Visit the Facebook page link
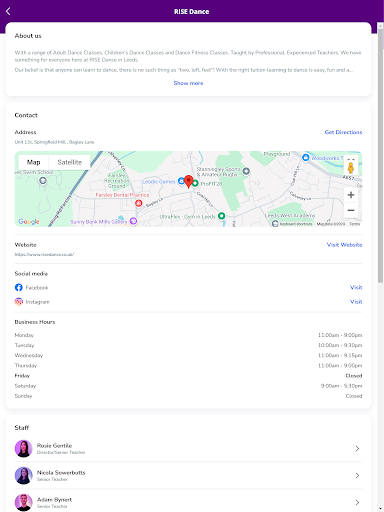This screenshot has height=512, width=384. point(356,287)
